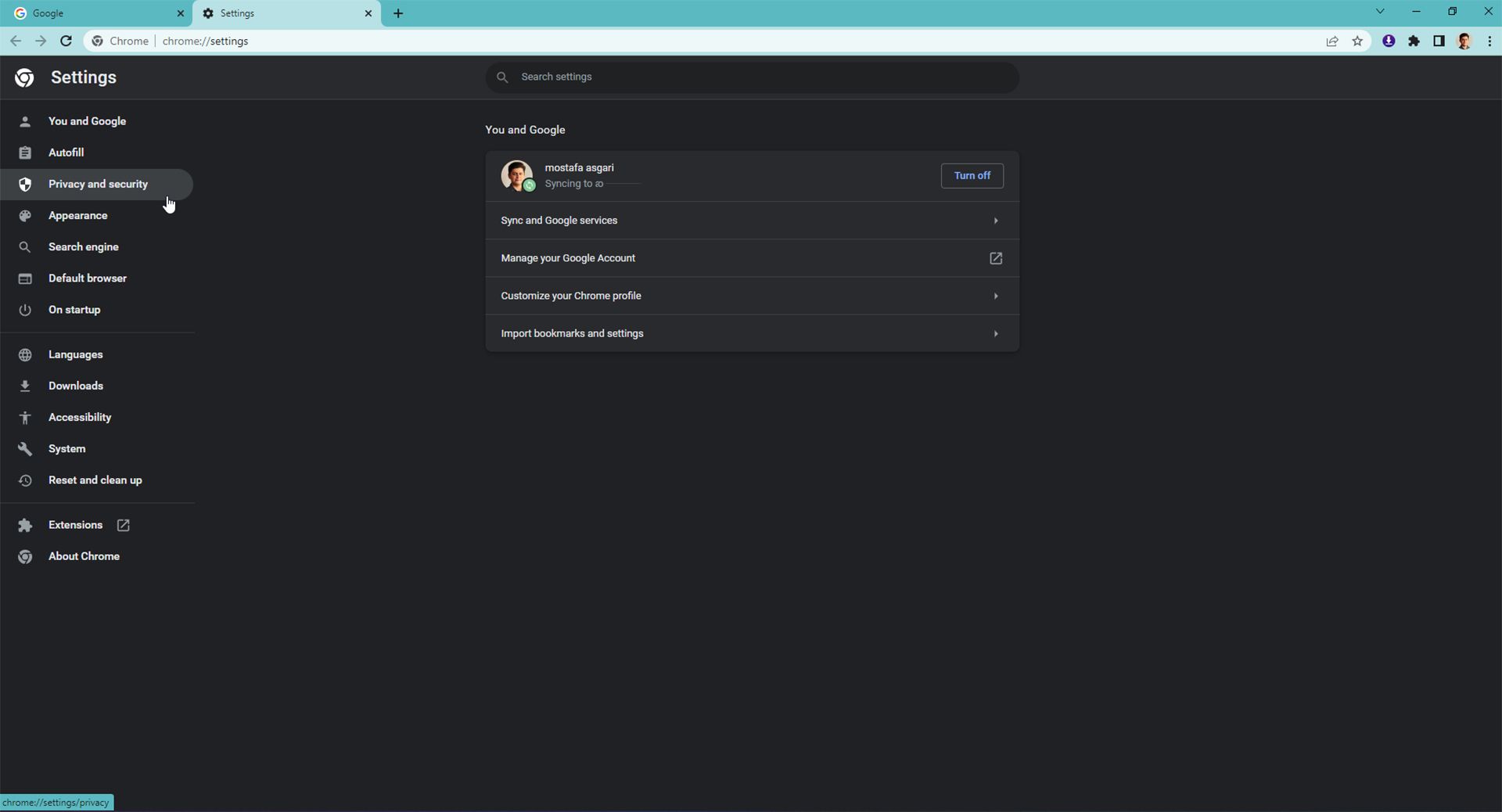Open the tab search dropdown arrow
The width and height of the screenshot is (1502, 812).
tap(1380, 12)
